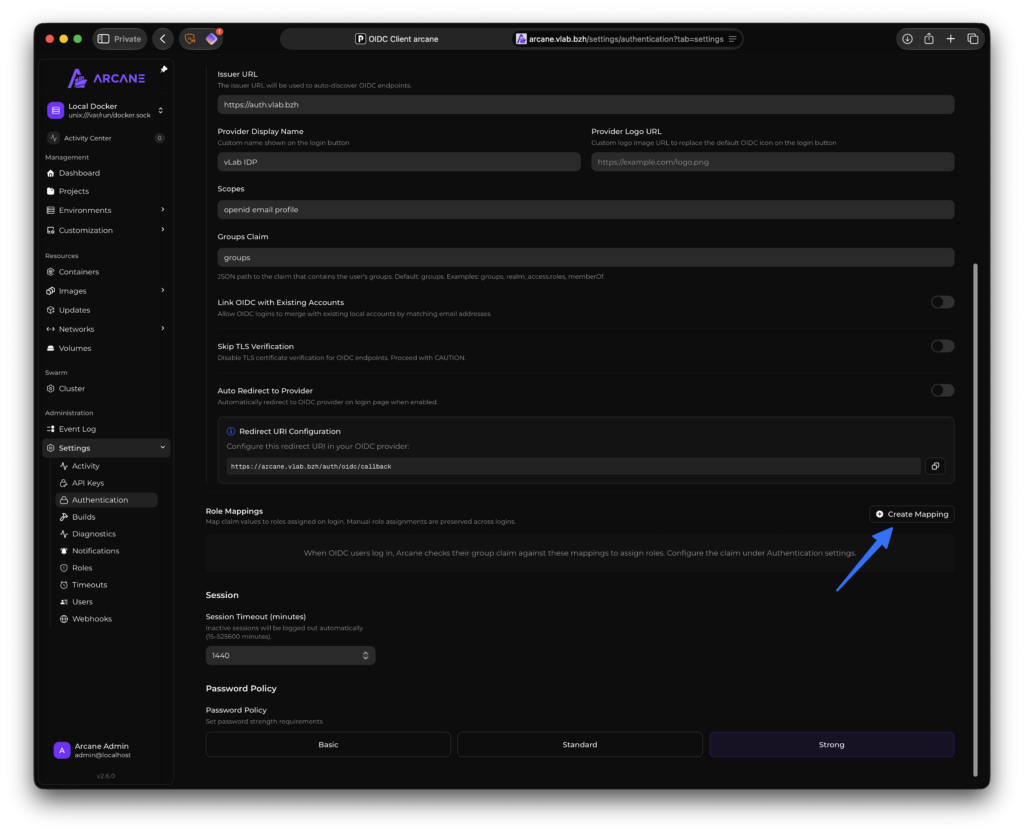This screenshot has width=1024, height=834.
Task: Click the page vertical scrollbar
Action: coord(976,519)
